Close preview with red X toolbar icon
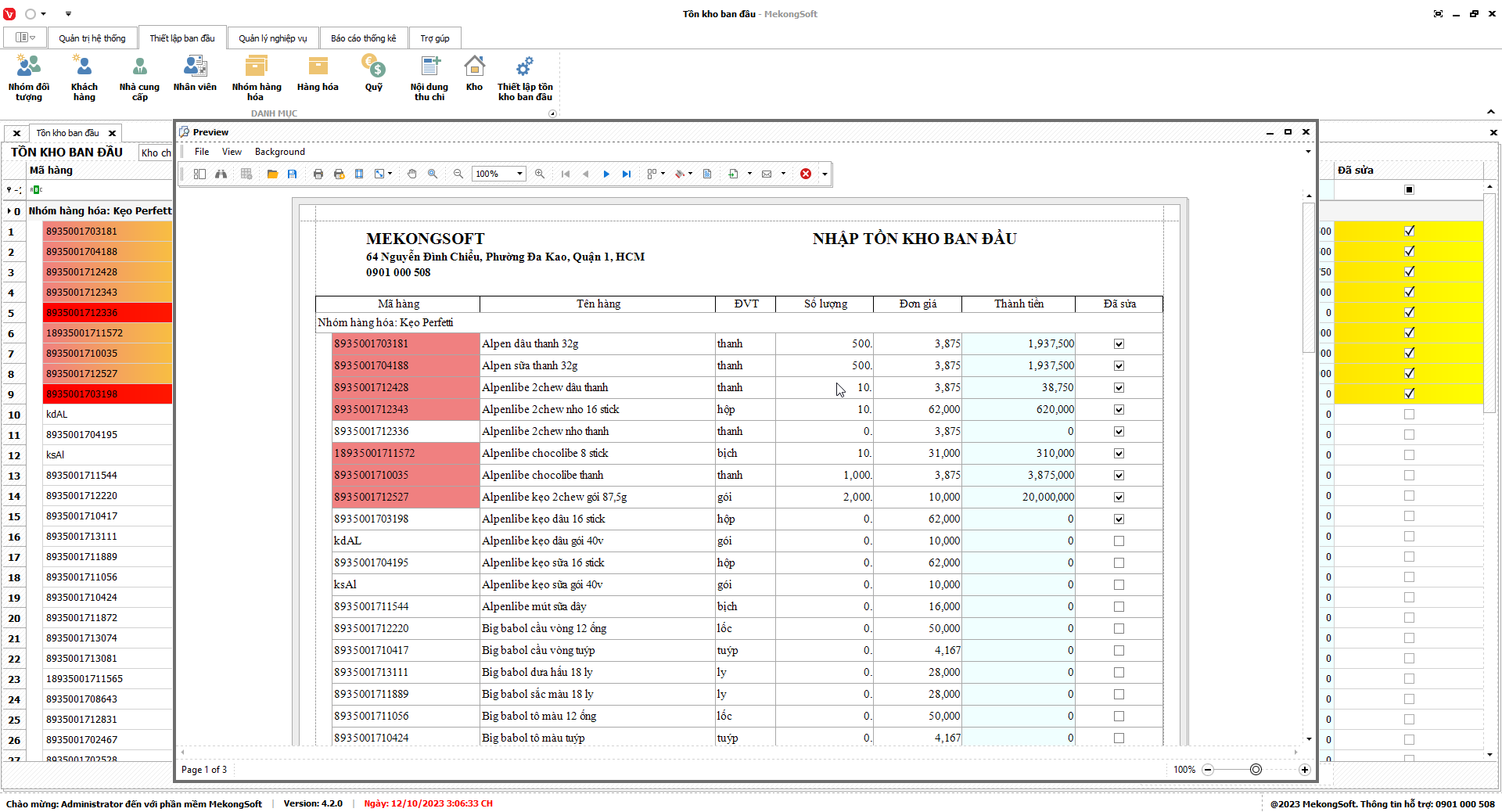Viewport: 1502px width, 812px height. [806, 174]
